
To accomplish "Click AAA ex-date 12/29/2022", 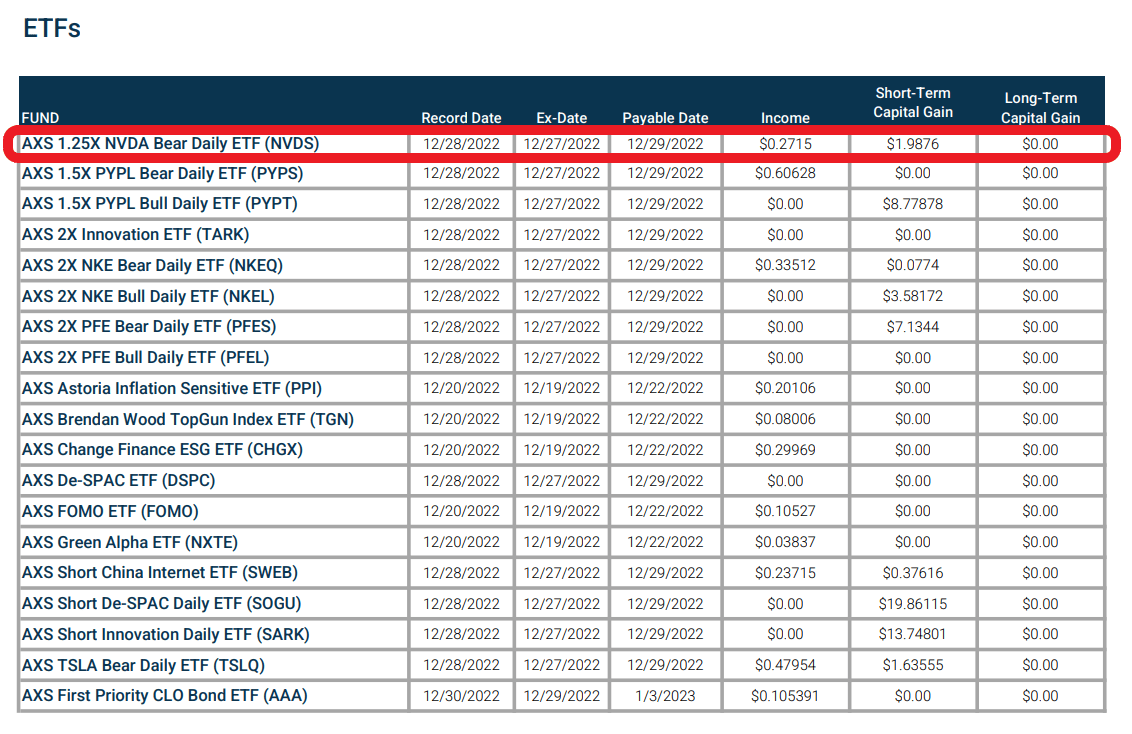I will [x=562, y=696].
